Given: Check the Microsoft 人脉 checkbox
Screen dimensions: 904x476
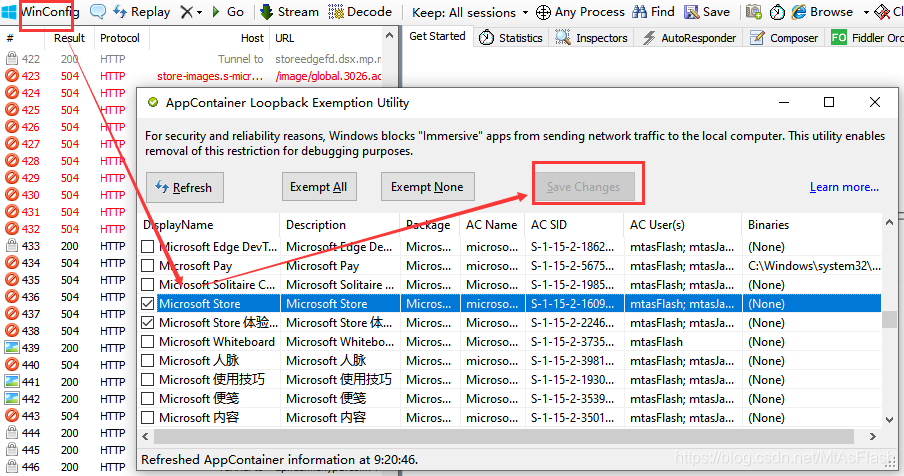Looking at the screenshot, I should coord(148,361).
